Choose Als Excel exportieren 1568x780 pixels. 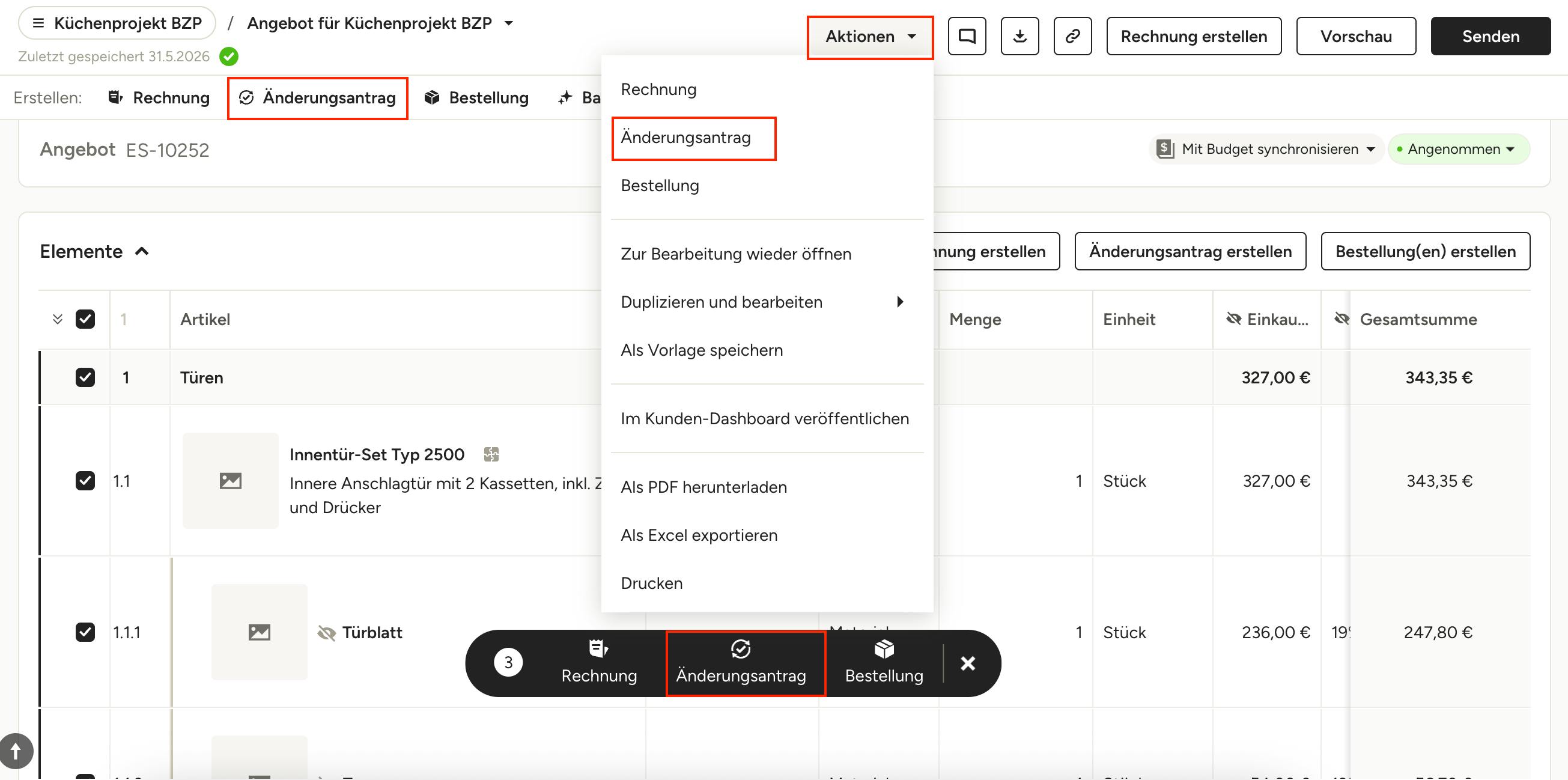click(767, 535)
